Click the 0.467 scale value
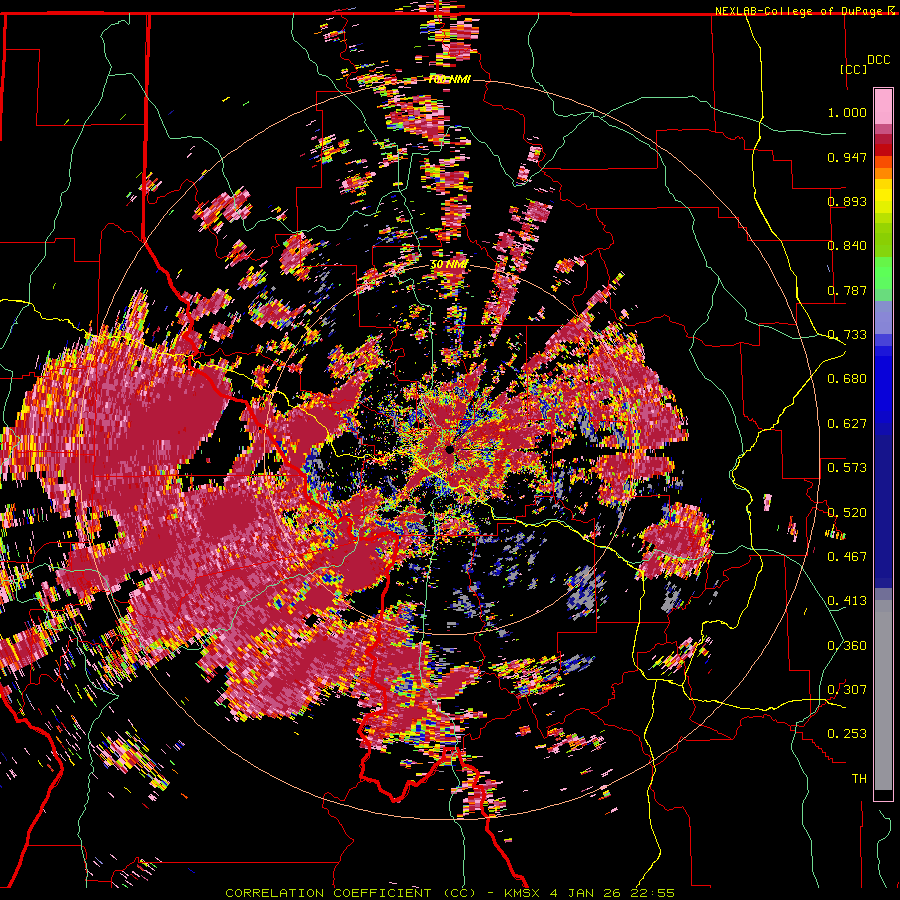This screenshot has width=900, height=900. 847,556
